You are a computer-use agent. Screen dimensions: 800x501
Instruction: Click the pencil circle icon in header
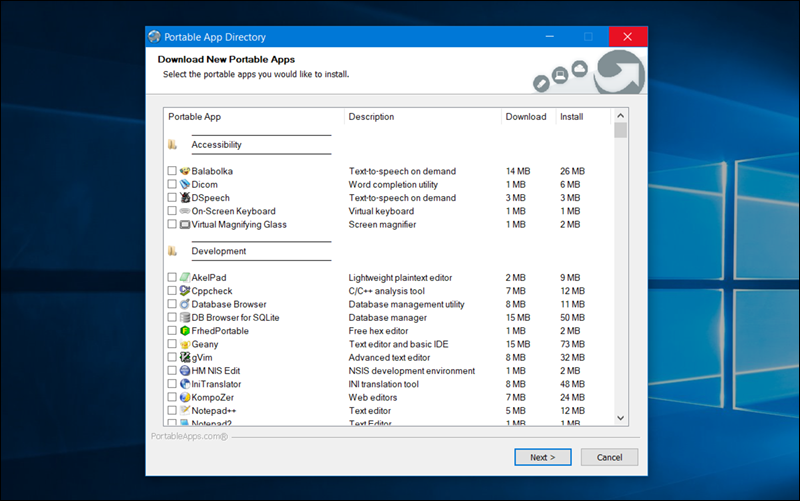(541, 83)
